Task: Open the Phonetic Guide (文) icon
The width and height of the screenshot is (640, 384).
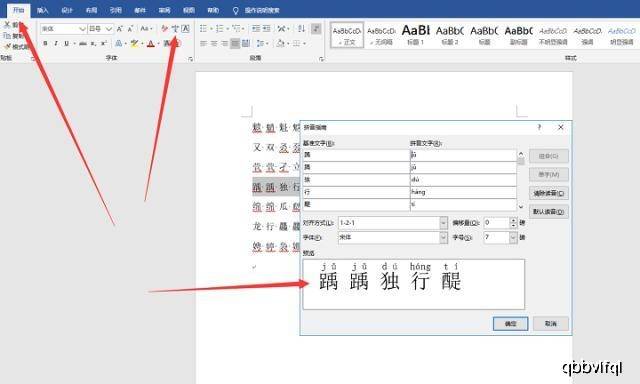Action: coord(175,29)
